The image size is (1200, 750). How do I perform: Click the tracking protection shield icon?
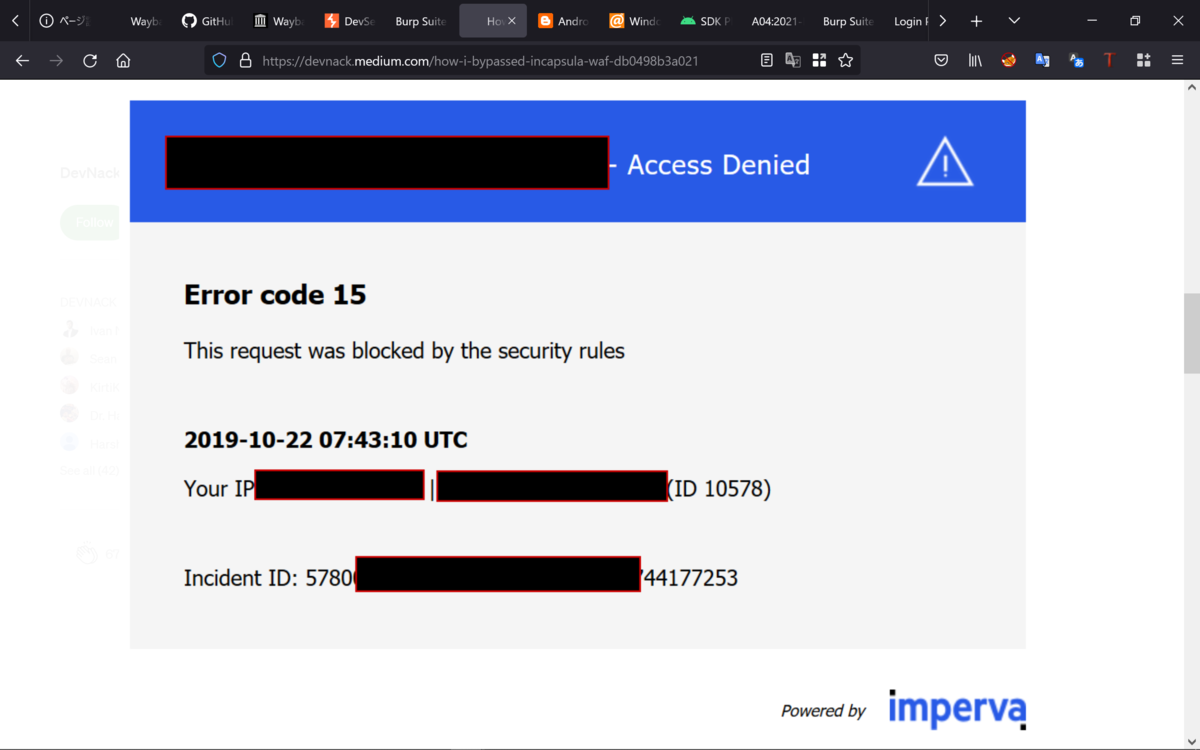pyautogui.click(x=220, y=61)
